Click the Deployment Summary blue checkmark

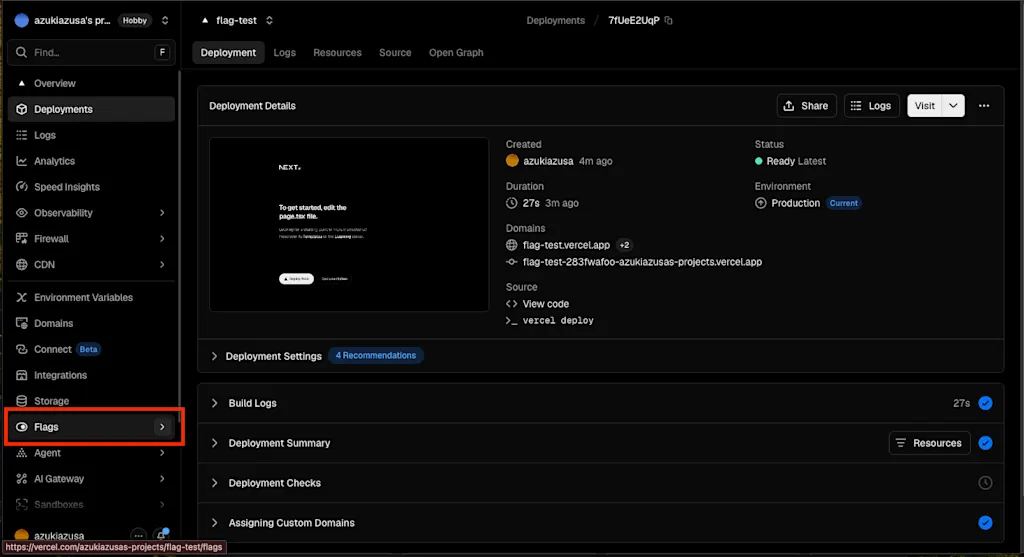pos(985,443)
